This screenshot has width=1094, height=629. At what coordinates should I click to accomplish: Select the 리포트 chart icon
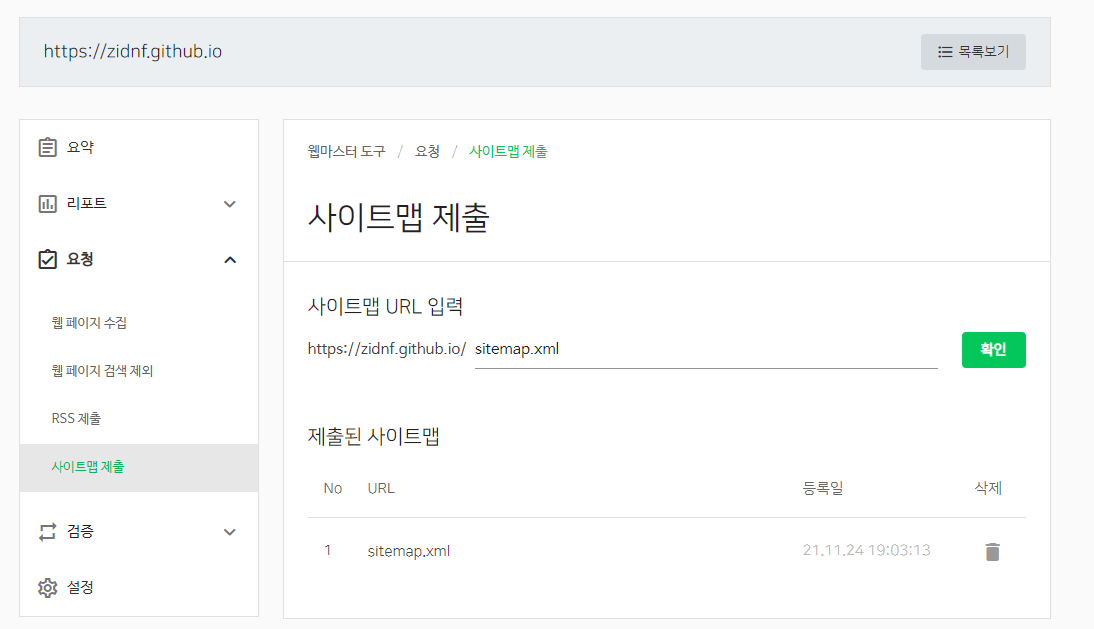pos(47,203)
